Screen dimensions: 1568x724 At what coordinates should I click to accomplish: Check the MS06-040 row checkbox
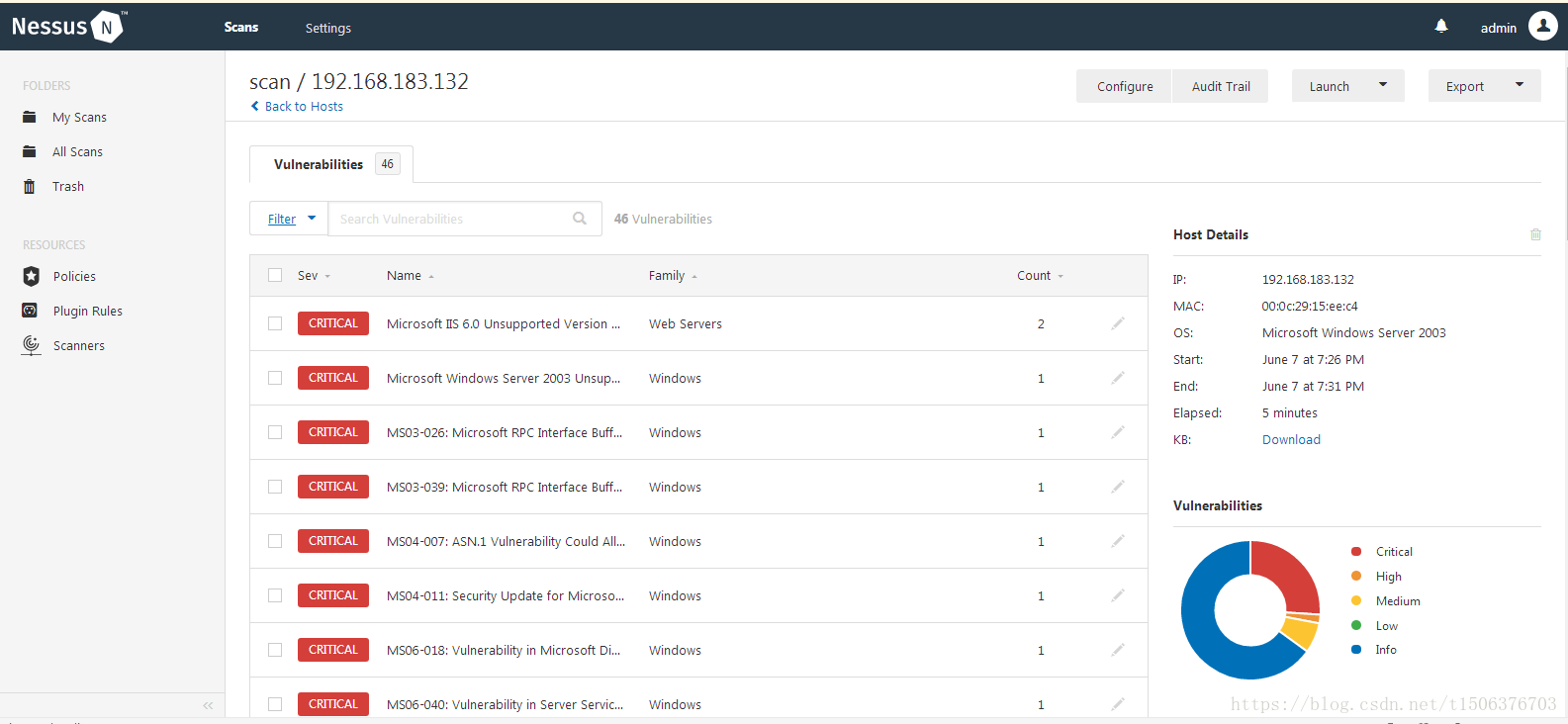pyautogui.click(x=275, y=704)
